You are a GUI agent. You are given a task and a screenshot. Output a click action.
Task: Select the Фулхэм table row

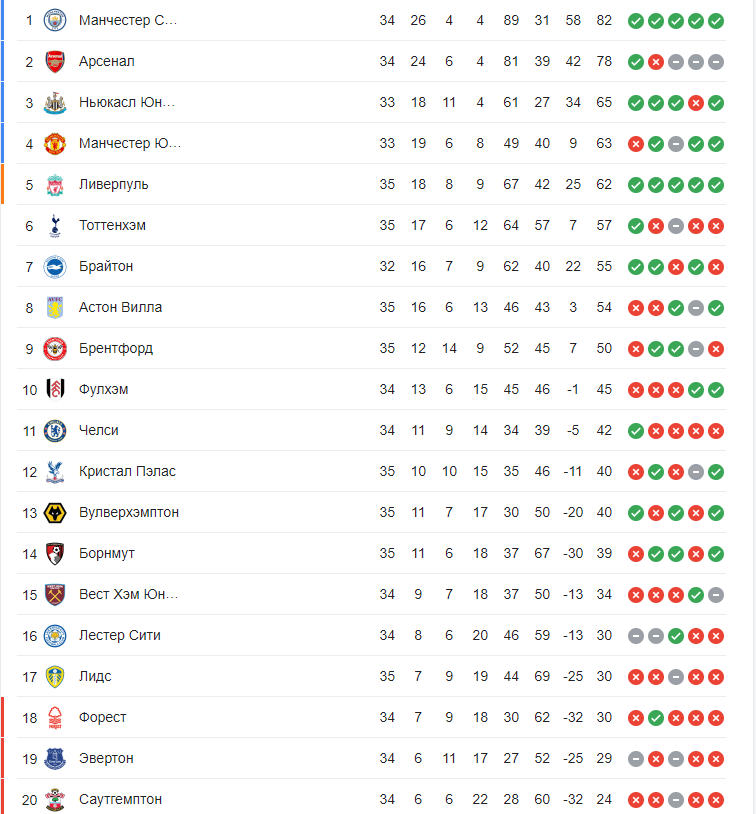[x=371, y=390]
